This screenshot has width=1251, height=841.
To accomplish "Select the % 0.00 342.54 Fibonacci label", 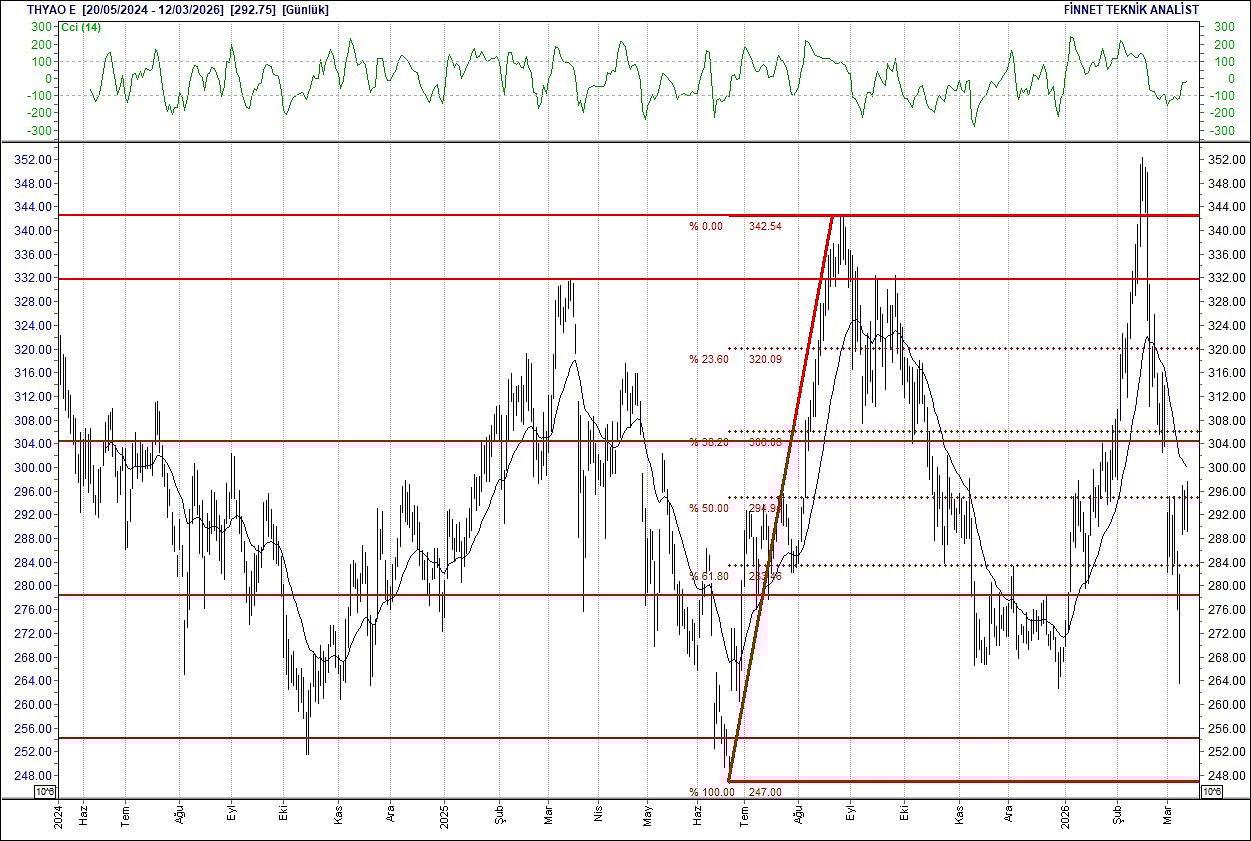I will [x=735, y=228].
